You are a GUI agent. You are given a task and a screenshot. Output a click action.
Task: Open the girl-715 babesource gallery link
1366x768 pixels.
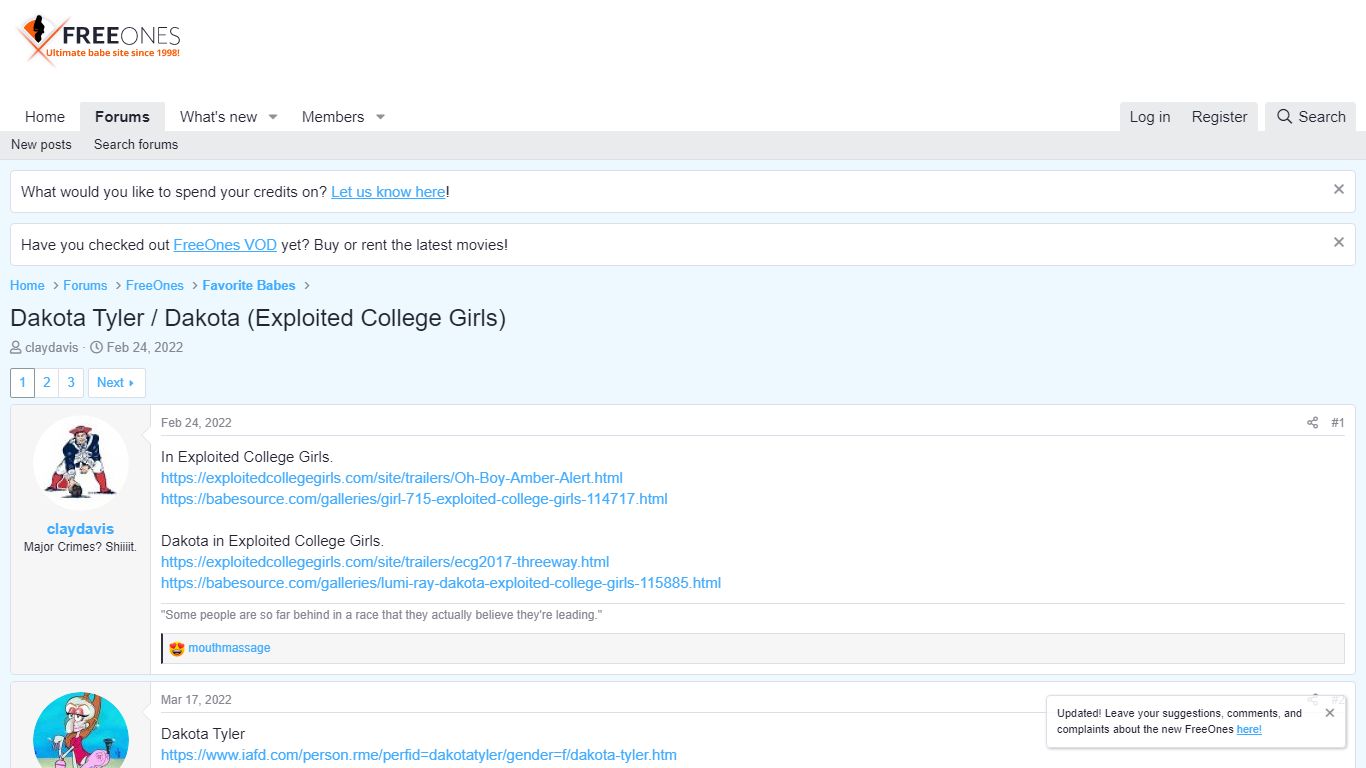tap(414, 499)
